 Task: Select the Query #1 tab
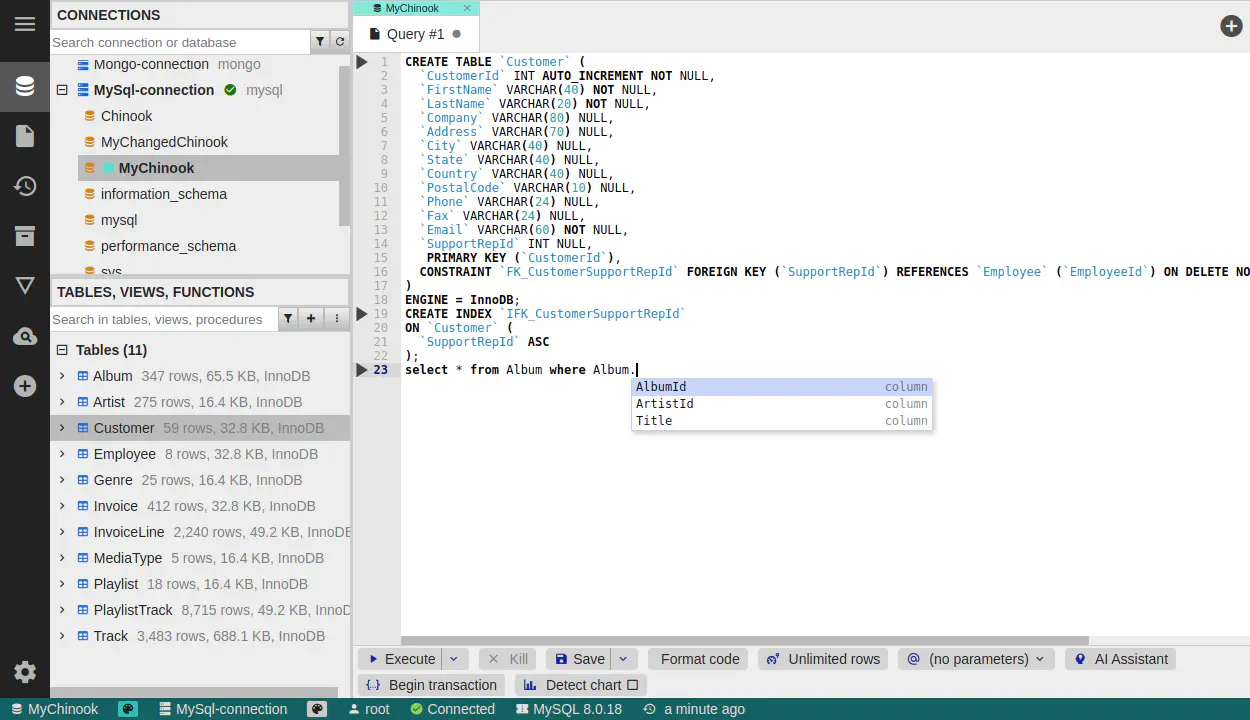tap(415, 34)
